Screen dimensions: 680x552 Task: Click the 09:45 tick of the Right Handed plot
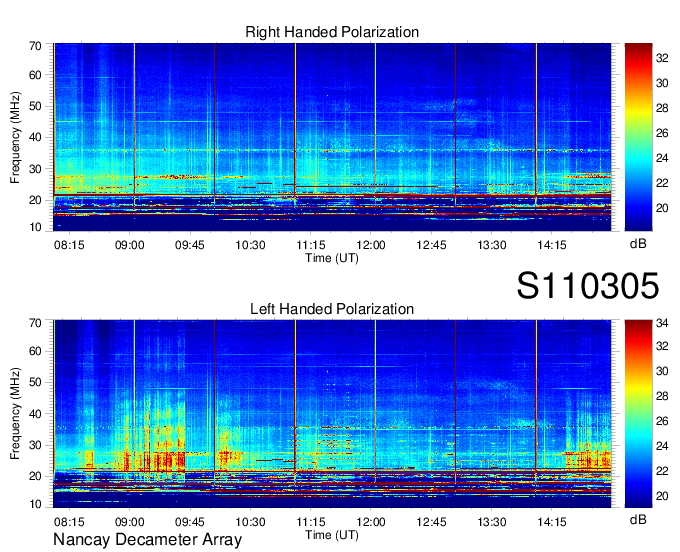tap(190, 245)
